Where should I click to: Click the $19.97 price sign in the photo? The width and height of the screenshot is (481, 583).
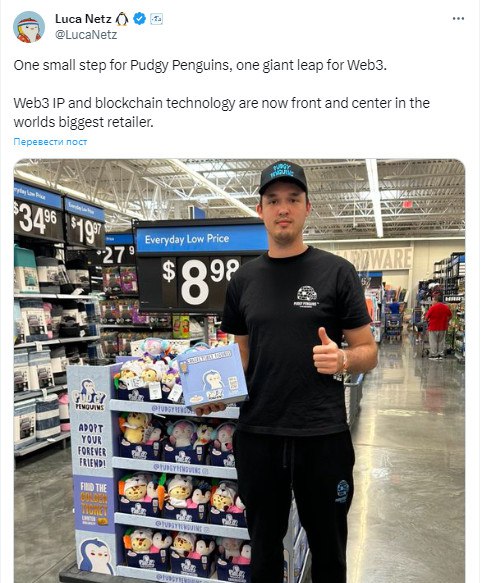tap(85, 222)
